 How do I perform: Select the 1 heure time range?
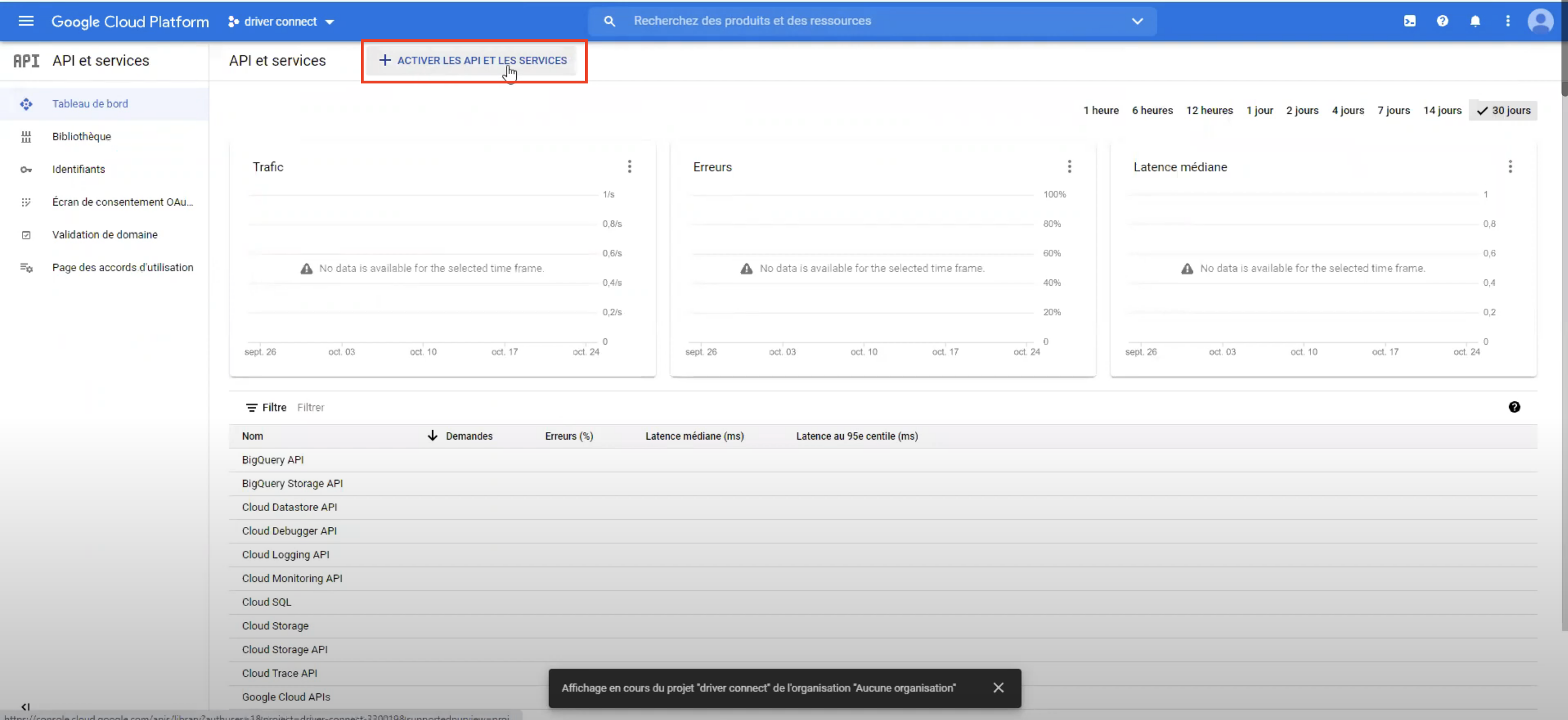1101,110
